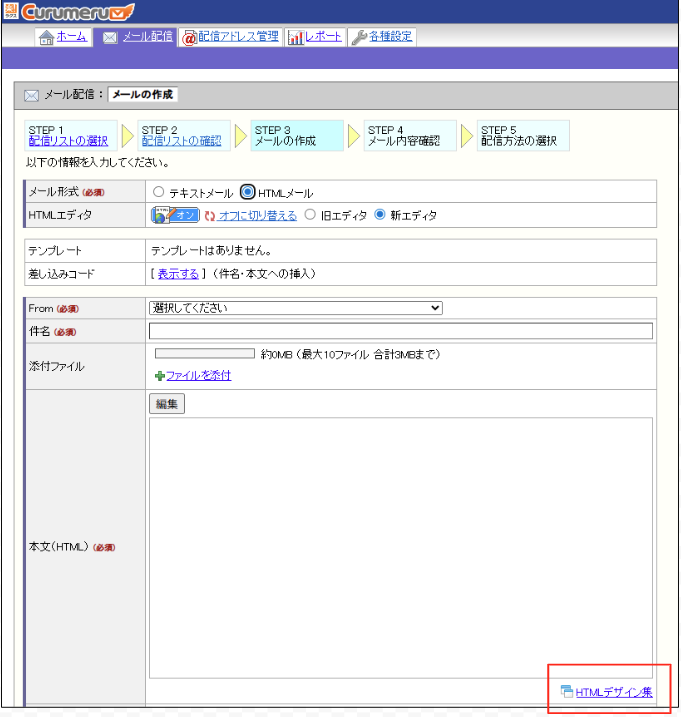This screenshot has width=681, height=717.
Task: Click the wrench icon for 各種設定
Action: tap(359, 37)
